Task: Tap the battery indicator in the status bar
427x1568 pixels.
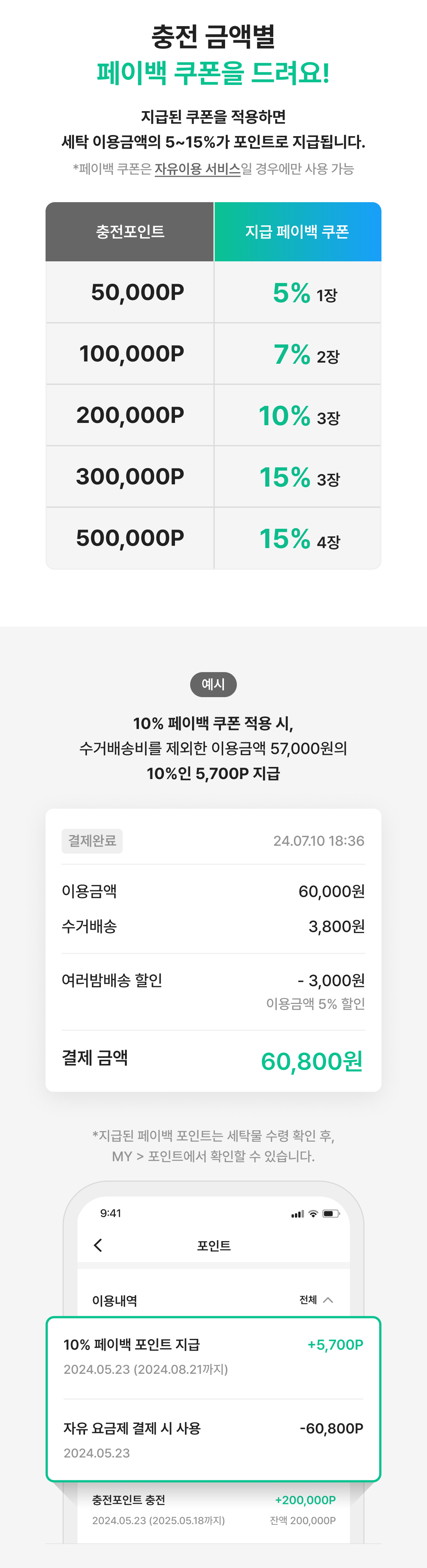Action: (331, 1213)
